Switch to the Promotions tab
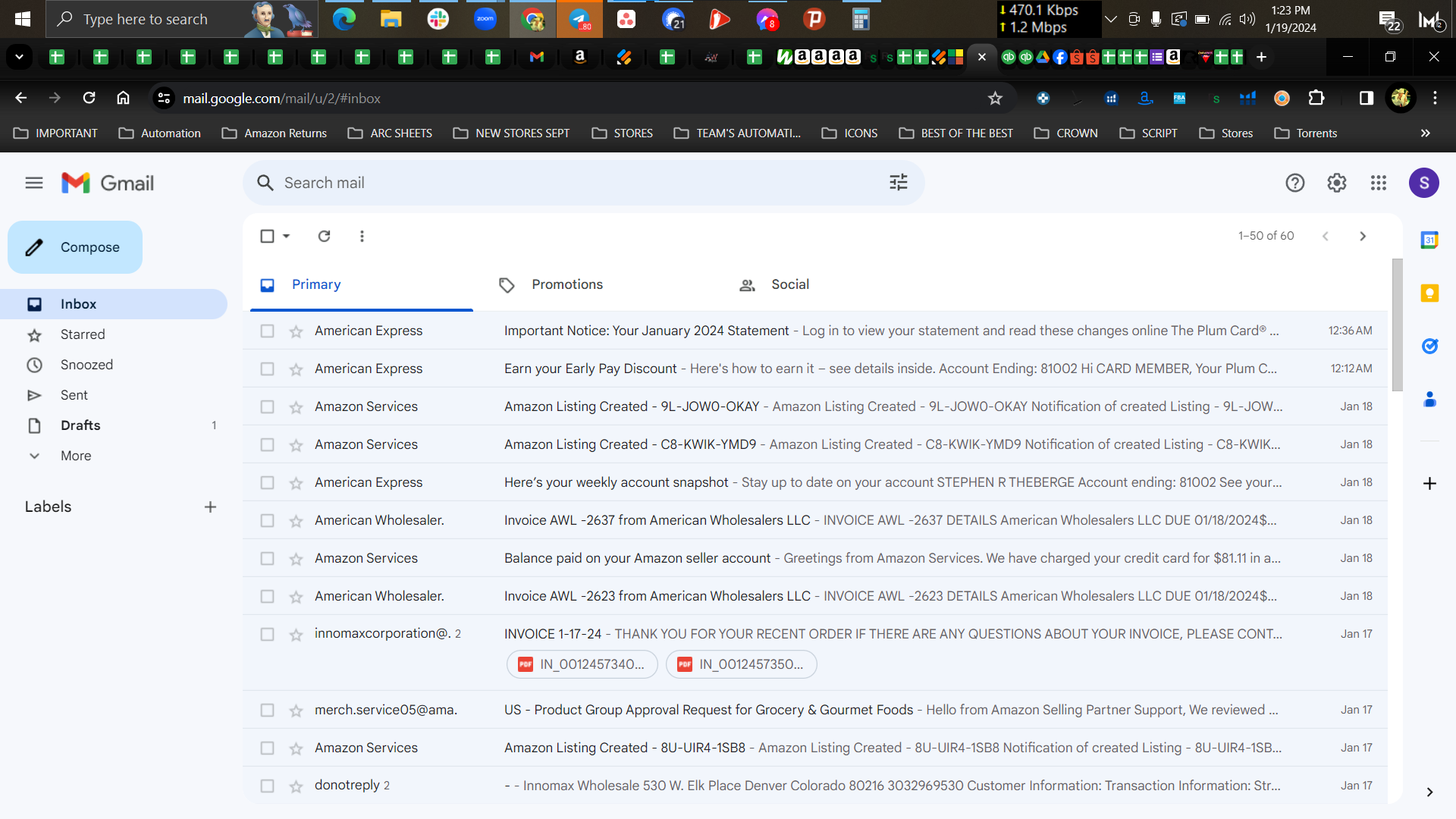This screenshot has height=819, width=1456. 567,284
